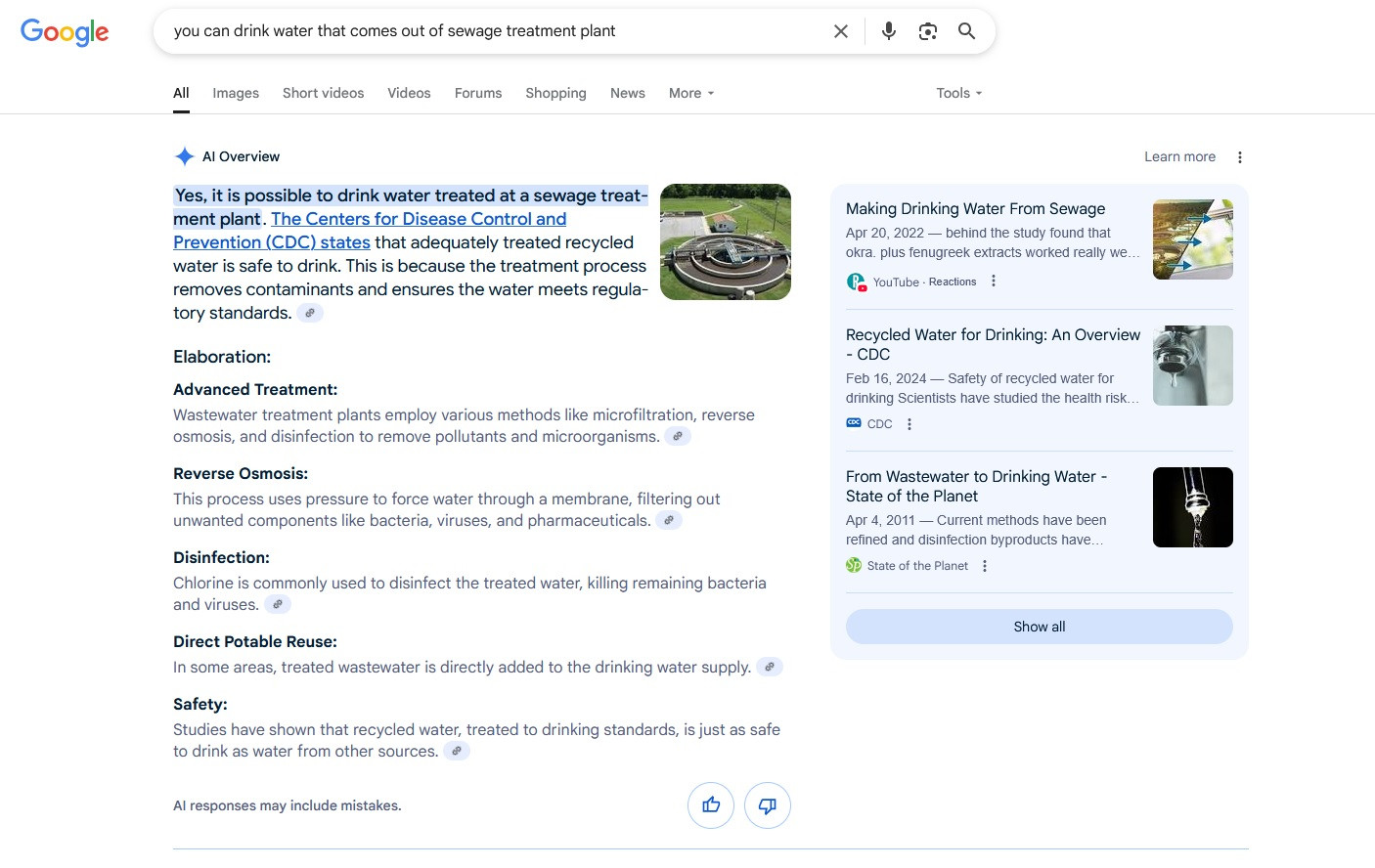
Task: Click the State of the Planet favicon
Action: coord(854,565)
